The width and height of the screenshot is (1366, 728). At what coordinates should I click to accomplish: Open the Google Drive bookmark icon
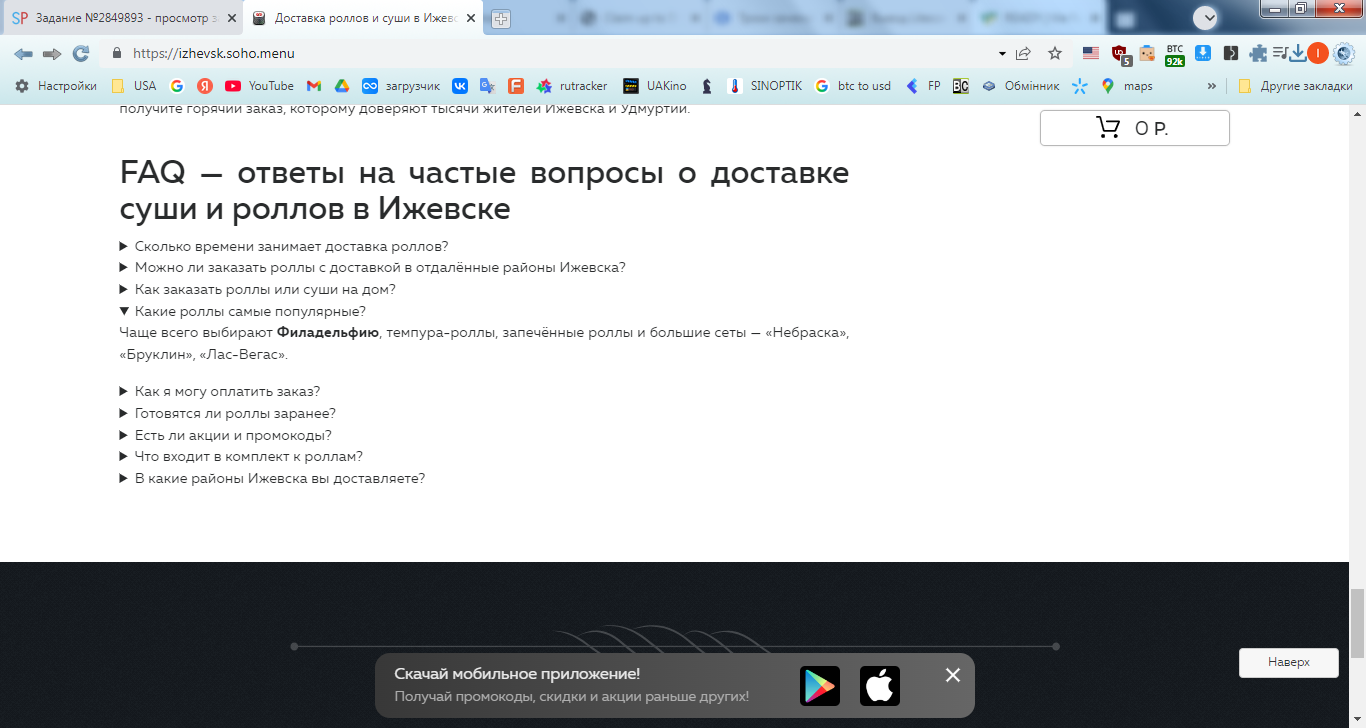(341, 86)
